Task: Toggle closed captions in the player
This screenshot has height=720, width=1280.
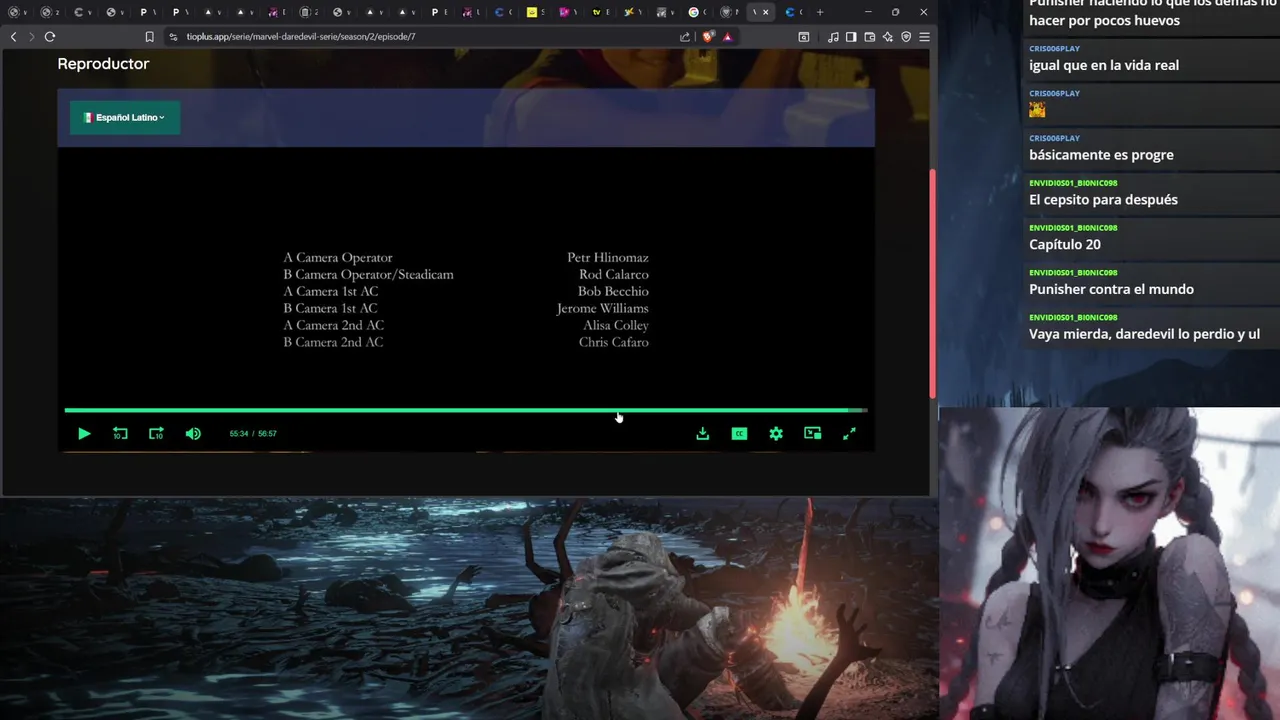Action: 739,433
